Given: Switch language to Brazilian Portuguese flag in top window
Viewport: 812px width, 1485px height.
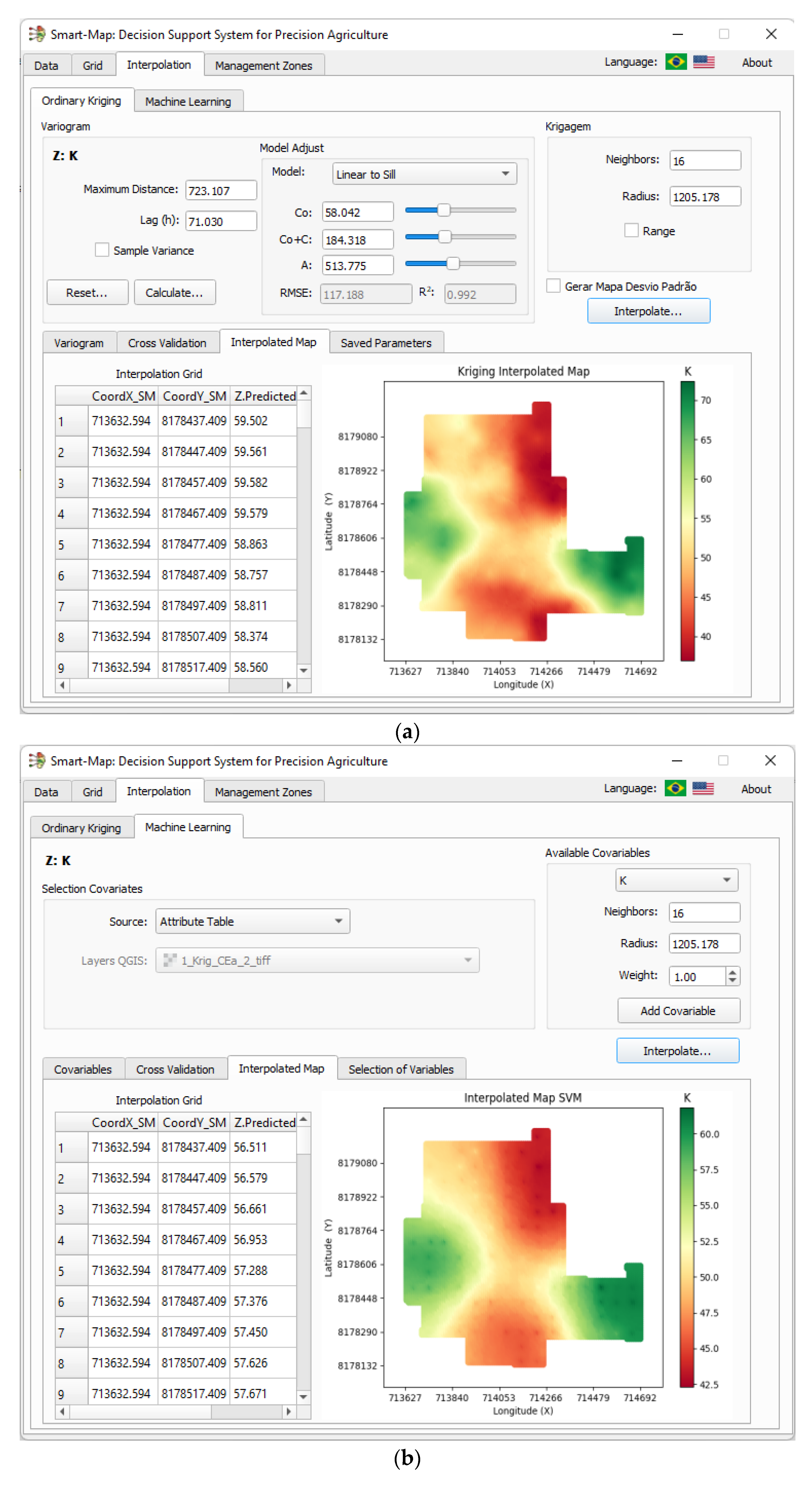Looking at the screenshot, I should (675, 62).
